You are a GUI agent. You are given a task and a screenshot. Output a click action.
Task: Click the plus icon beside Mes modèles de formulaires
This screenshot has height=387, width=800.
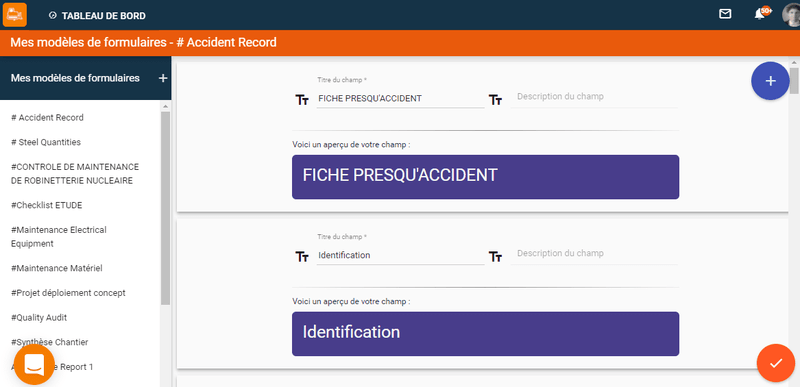coord(163,79)
